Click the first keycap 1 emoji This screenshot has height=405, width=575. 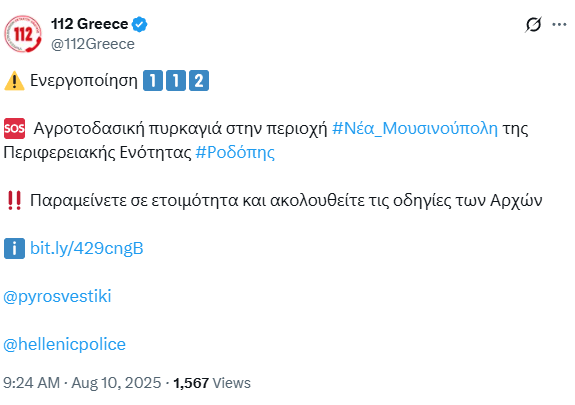pos(153,80)
